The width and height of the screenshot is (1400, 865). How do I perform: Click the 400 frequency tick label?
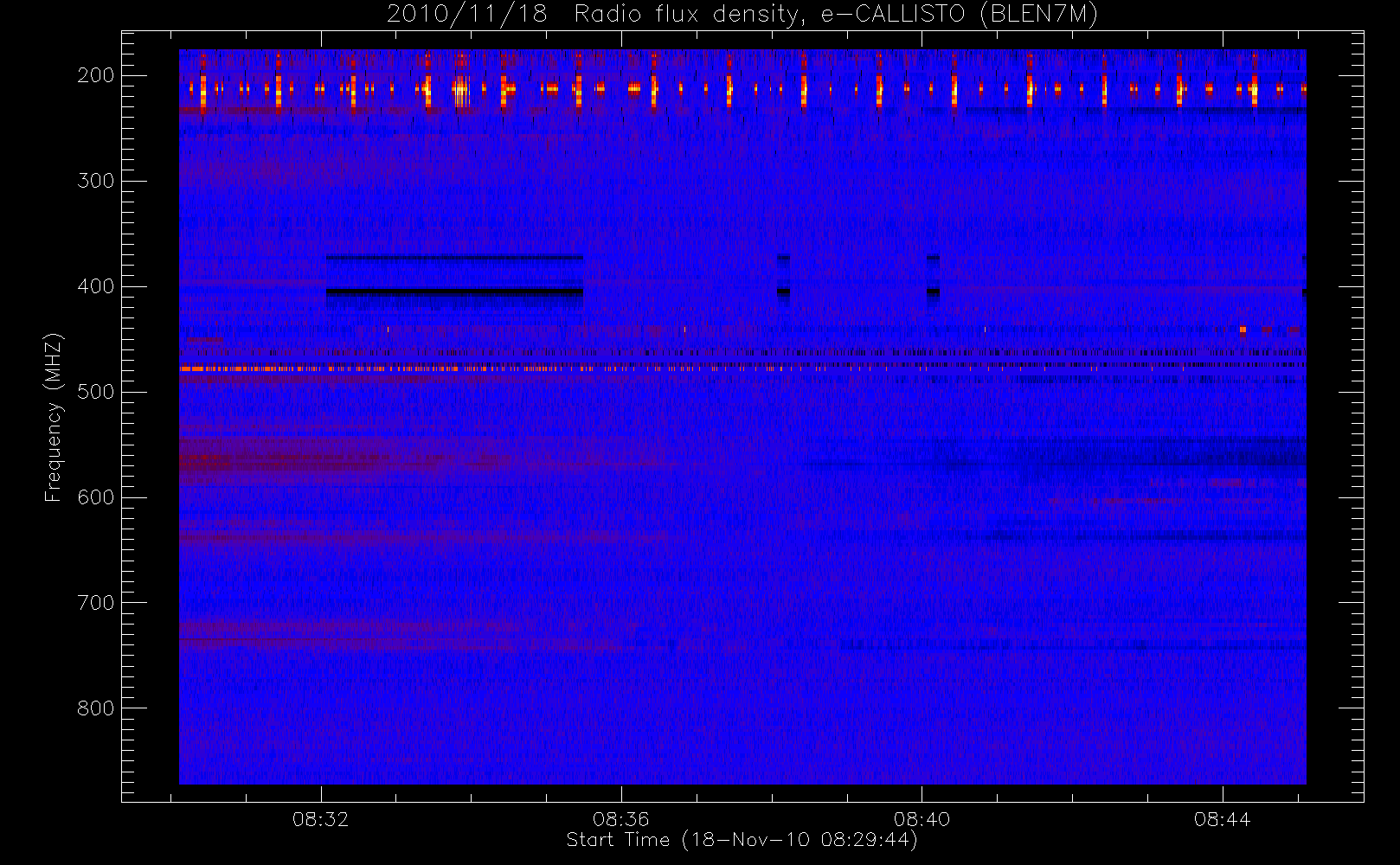point(96,286)
